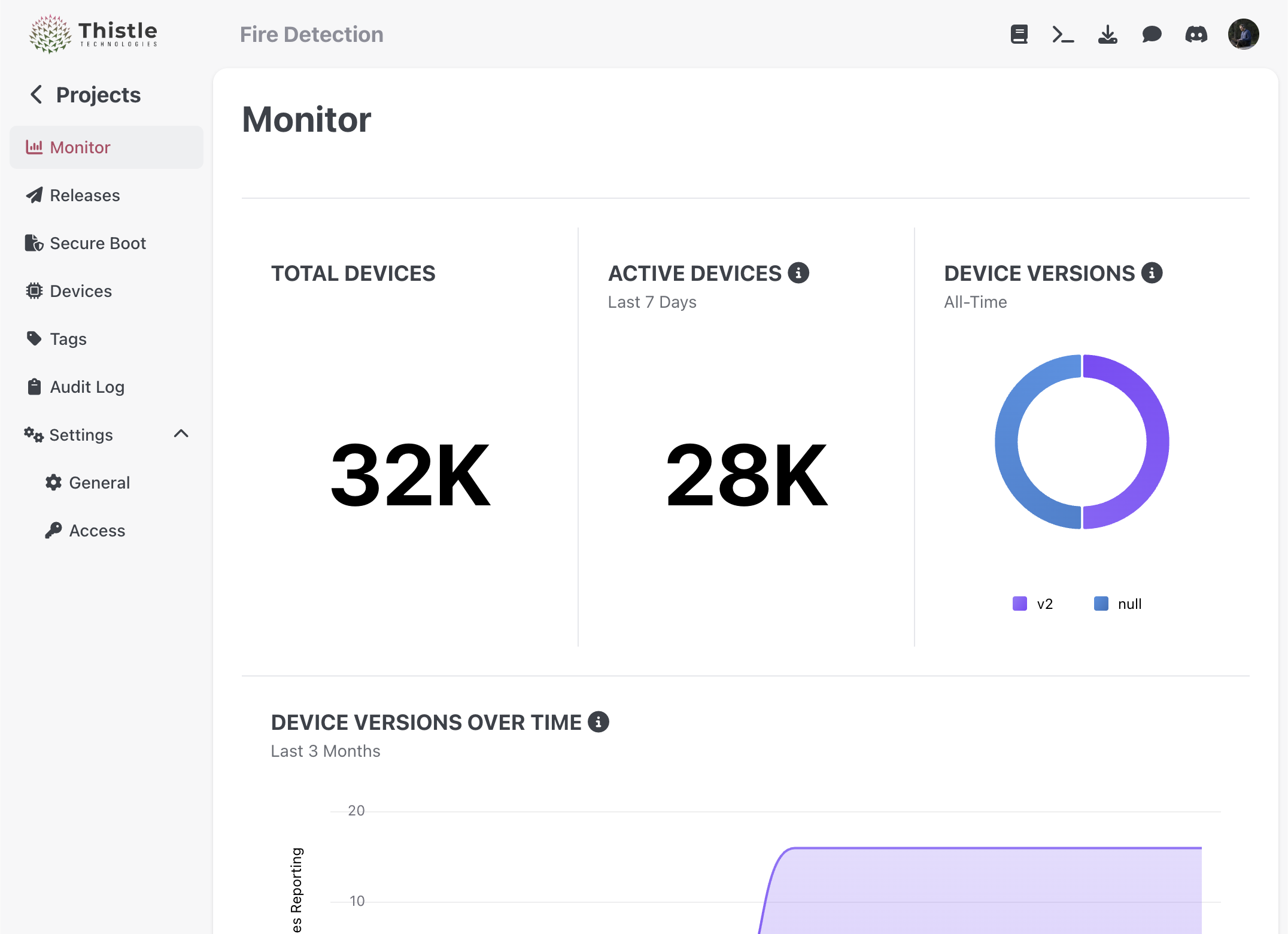Click the download icon in header
Screen dimensions: 1288x934
[x=1107, y=34]
